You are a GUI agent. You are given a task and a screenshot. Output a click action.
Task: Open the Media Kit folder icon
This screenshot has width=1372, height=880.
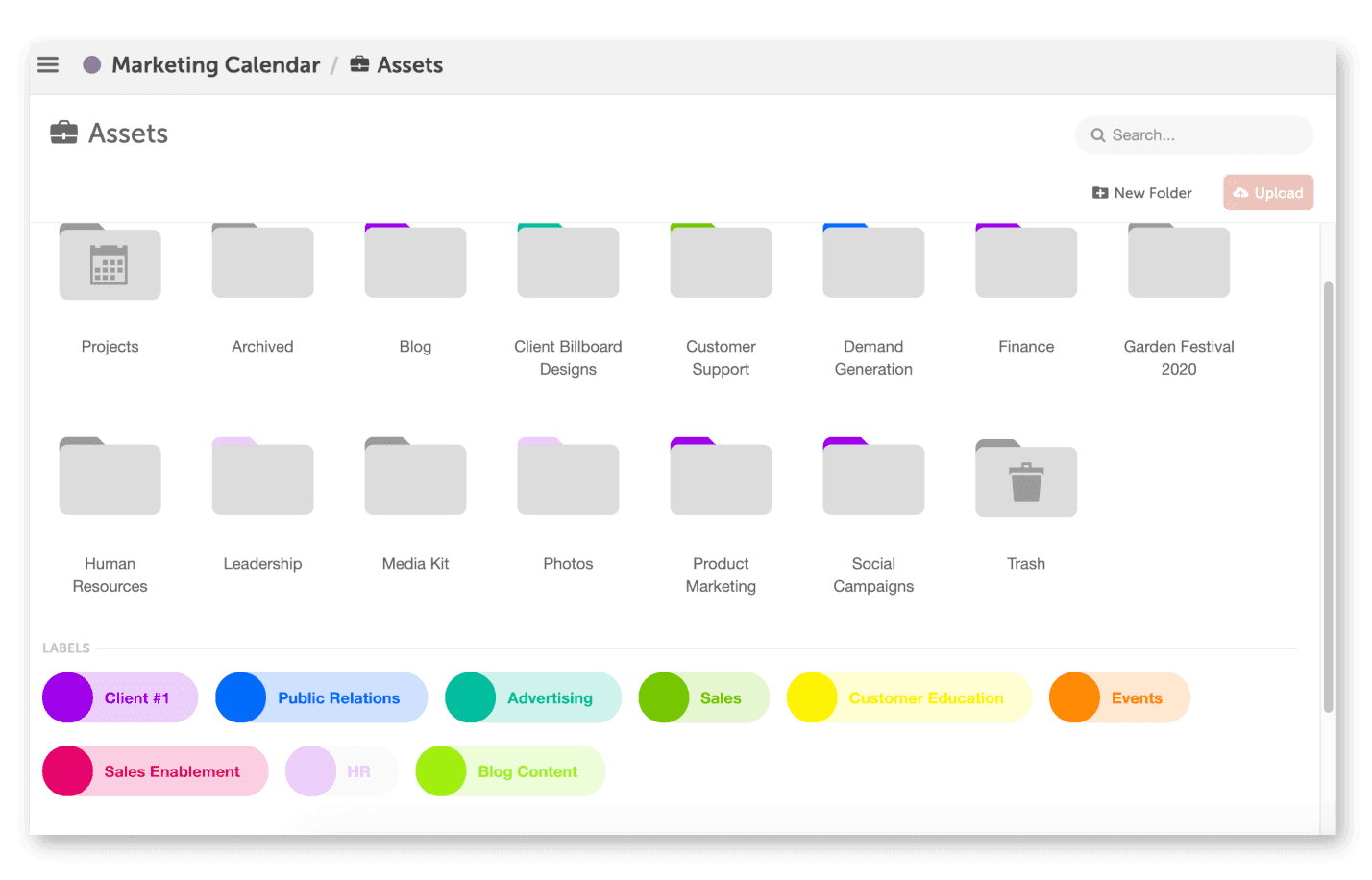[x=415, y=477]
